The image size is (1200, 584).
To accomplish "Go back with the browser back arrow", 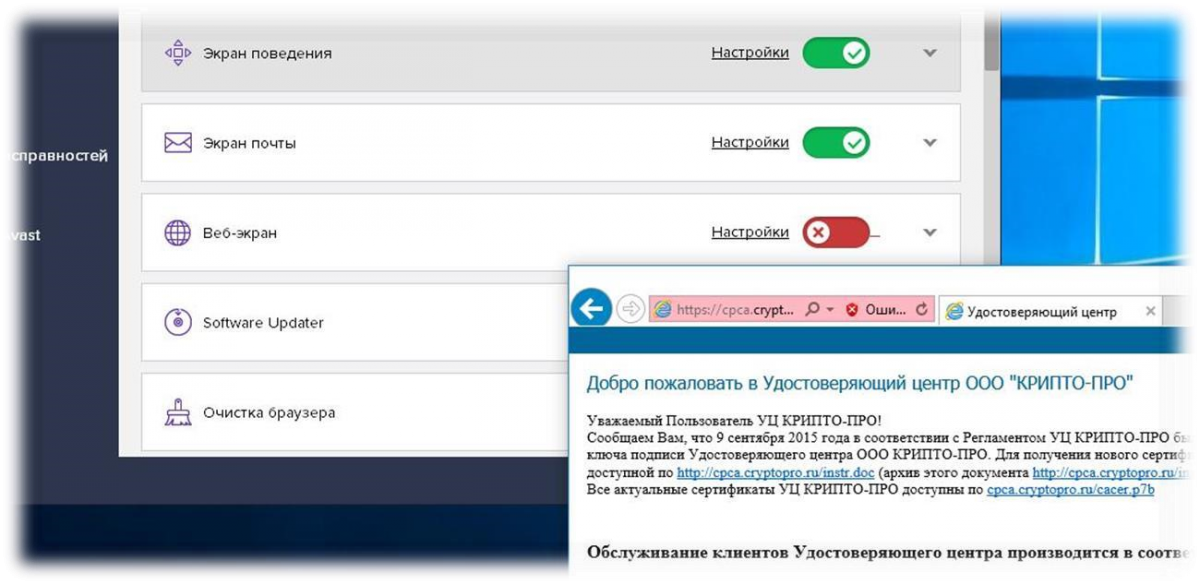I will click(x=591, y=310).
